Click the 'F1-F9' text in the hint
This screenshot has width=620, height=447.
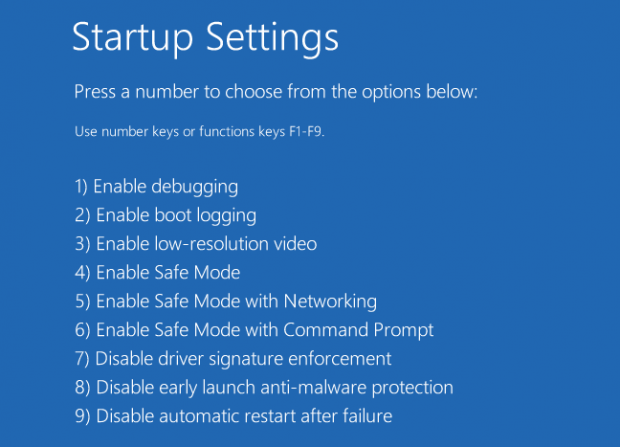307,131
